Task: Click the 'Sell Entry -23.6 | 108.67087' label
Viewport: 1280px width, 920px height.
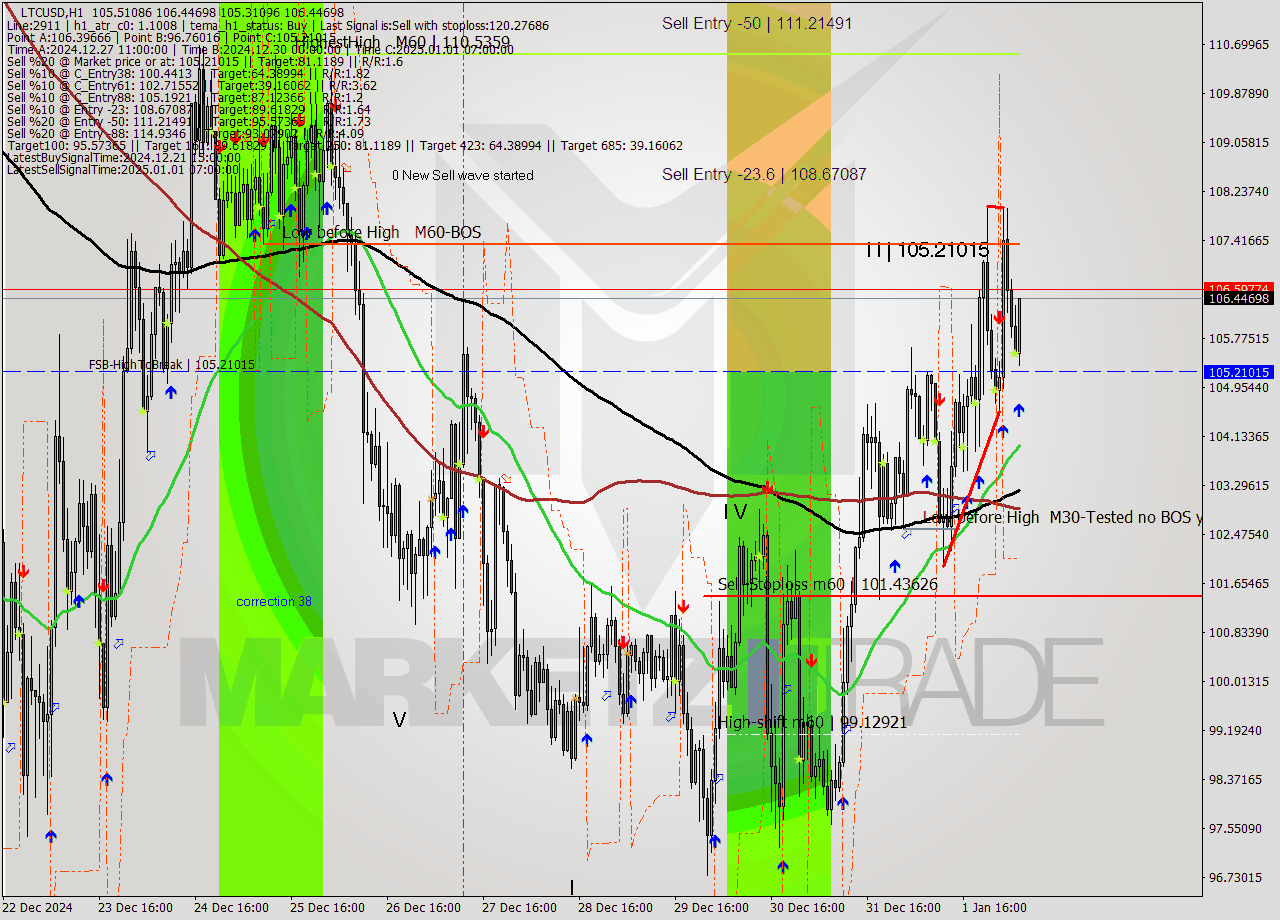Action: [x=764, y=174]
